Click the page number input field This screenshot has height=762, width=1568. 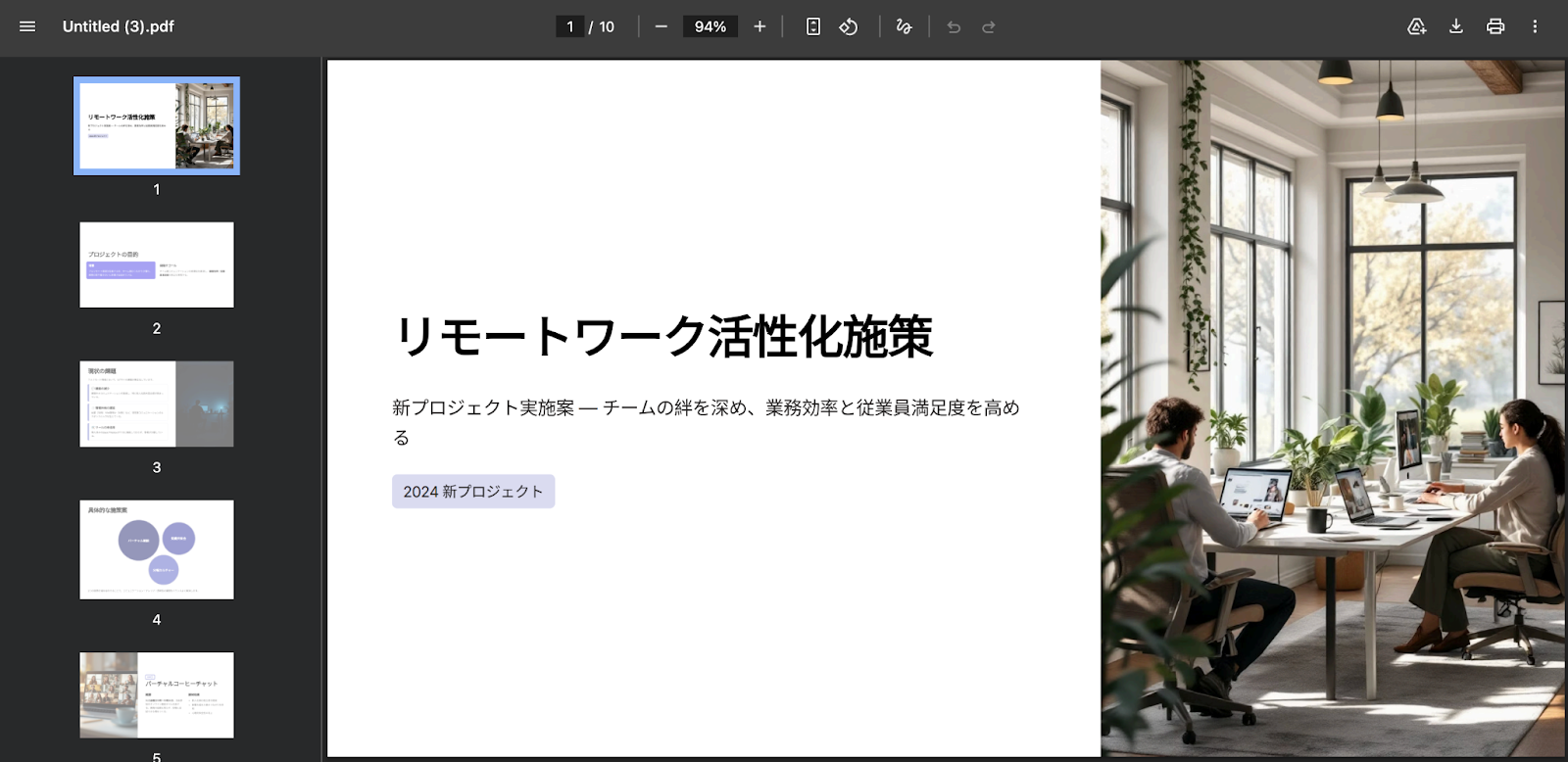[569, 26]
